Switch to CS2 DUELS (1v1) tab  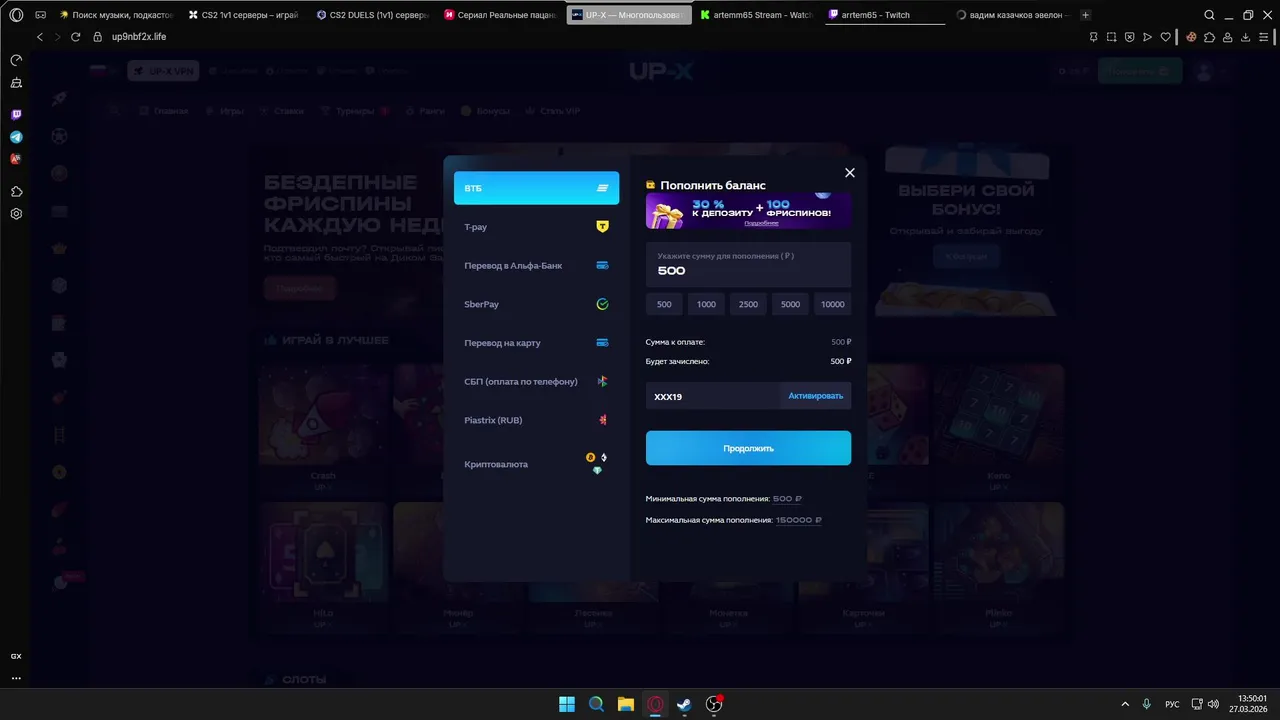(372, 15)
